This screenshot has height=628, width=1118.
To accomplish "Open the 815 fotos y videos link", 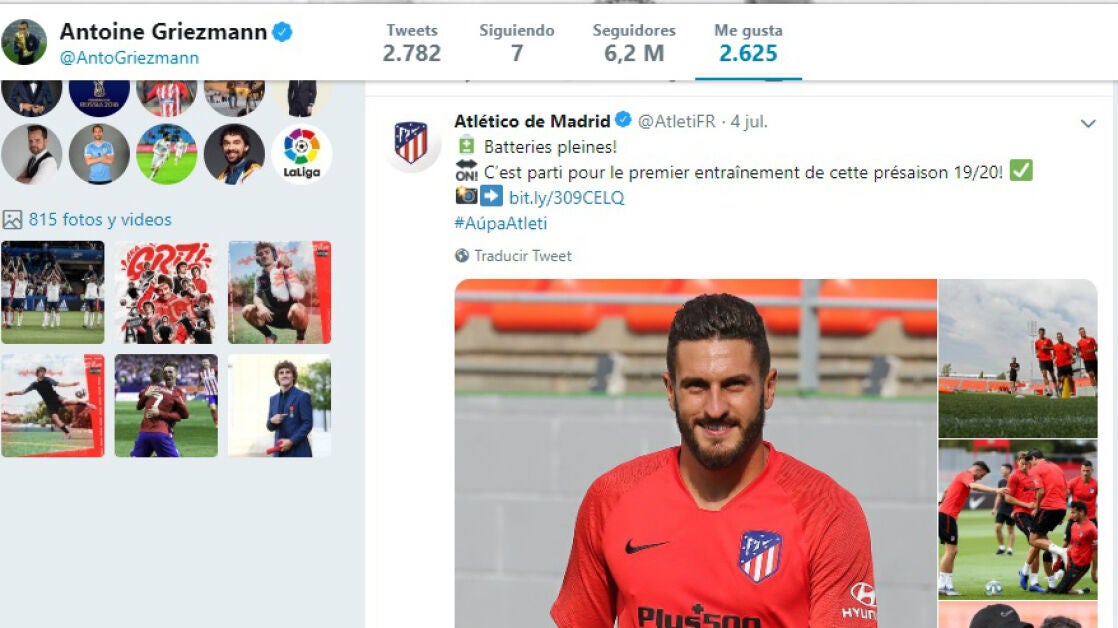I will click(x=100, y=220).
